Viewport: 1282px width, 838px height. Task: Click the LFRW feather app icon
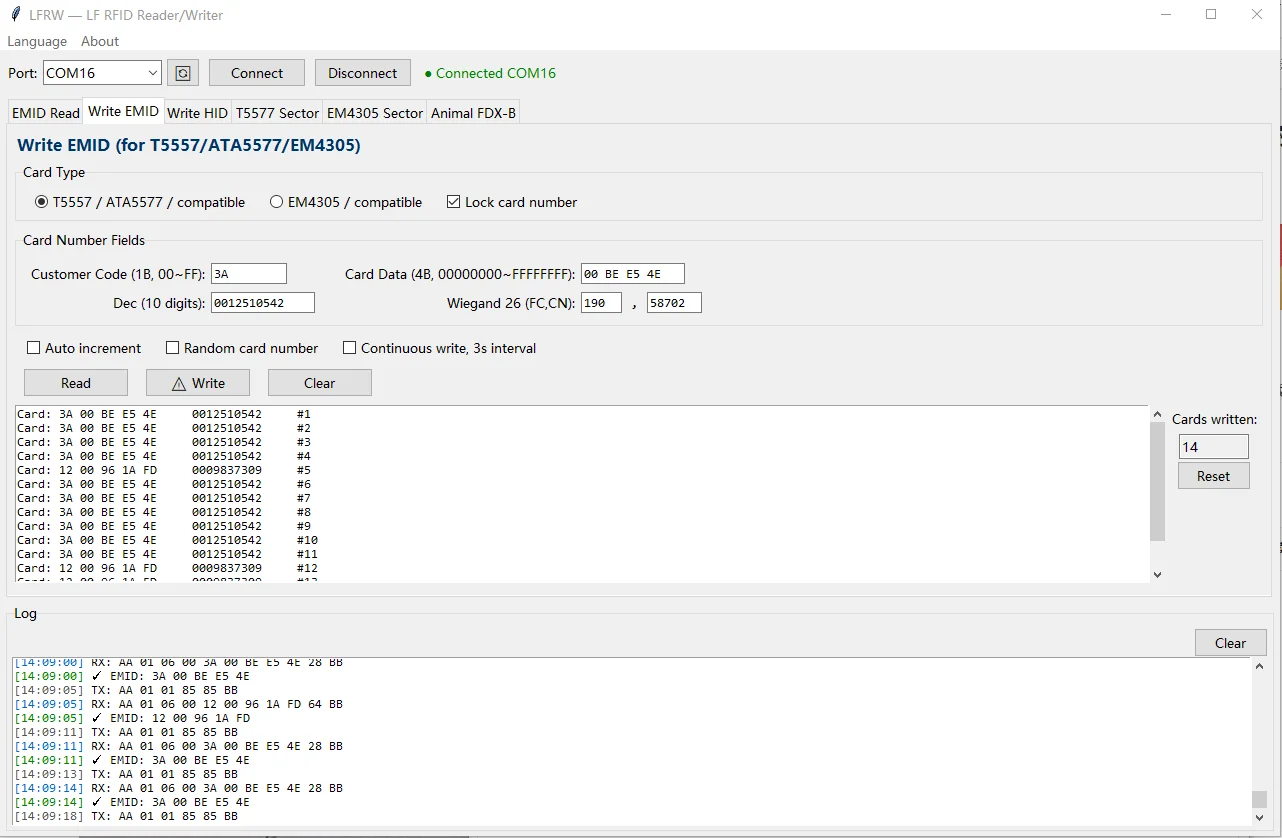[15, 15]
